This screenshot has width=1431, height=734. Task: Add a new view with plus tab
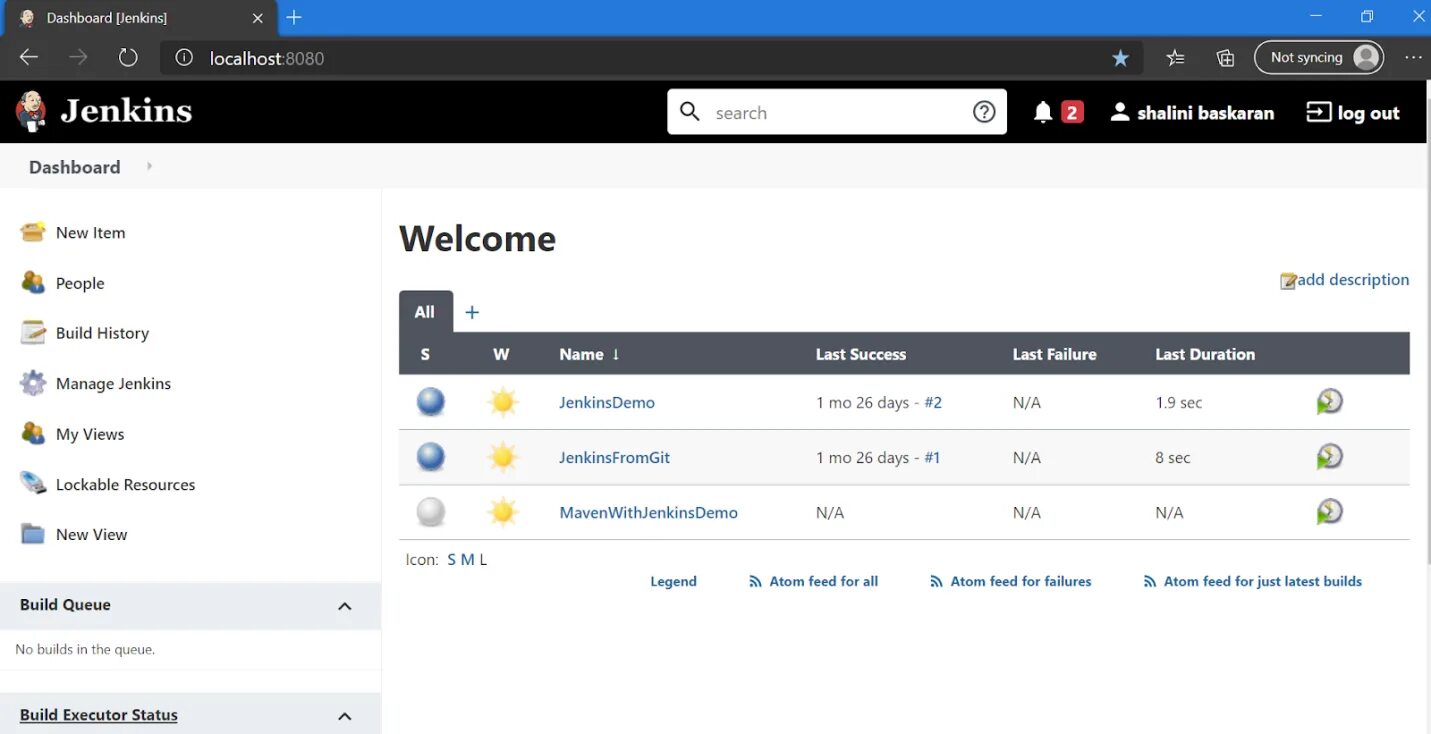pos(472,312)
